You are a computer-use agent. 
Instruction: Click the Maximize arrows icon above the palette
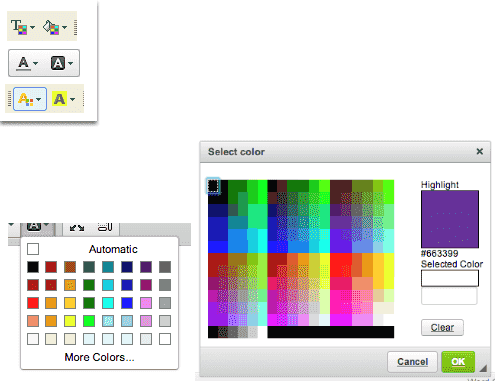coord(77,228)
